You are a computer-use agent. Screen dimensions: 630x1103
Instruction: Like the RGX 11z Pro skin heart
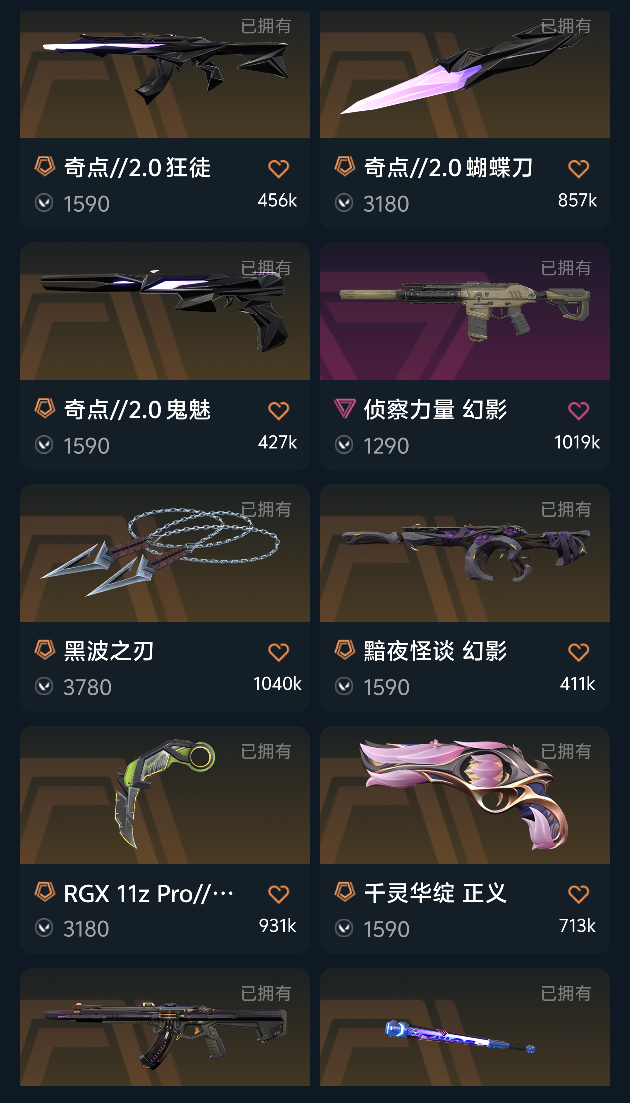(x=278, y=894)
